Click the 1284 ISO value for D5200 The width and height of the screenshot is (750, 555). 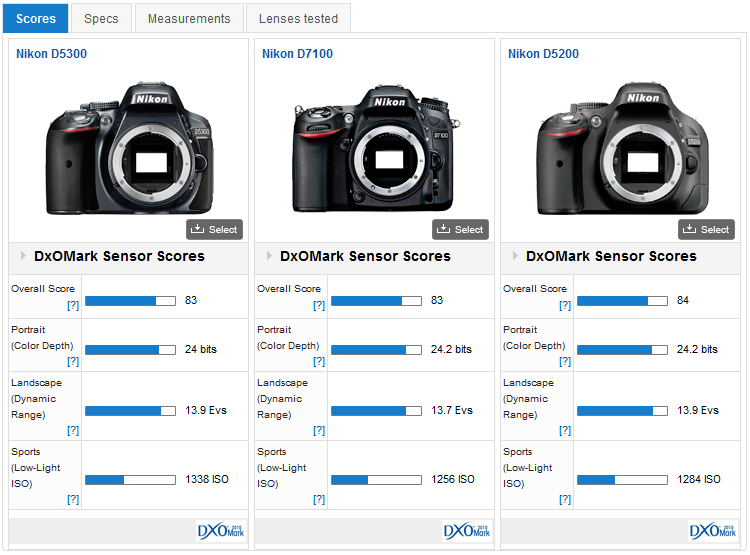pos(698,479)
